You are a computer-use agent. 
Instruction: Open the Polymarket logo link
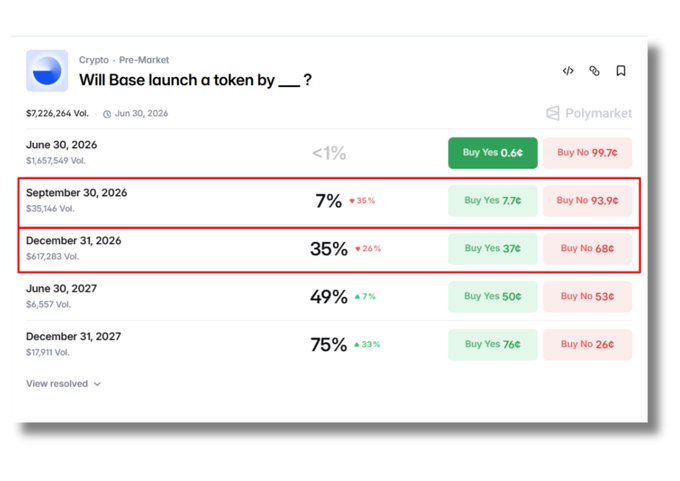click(588, 113)
